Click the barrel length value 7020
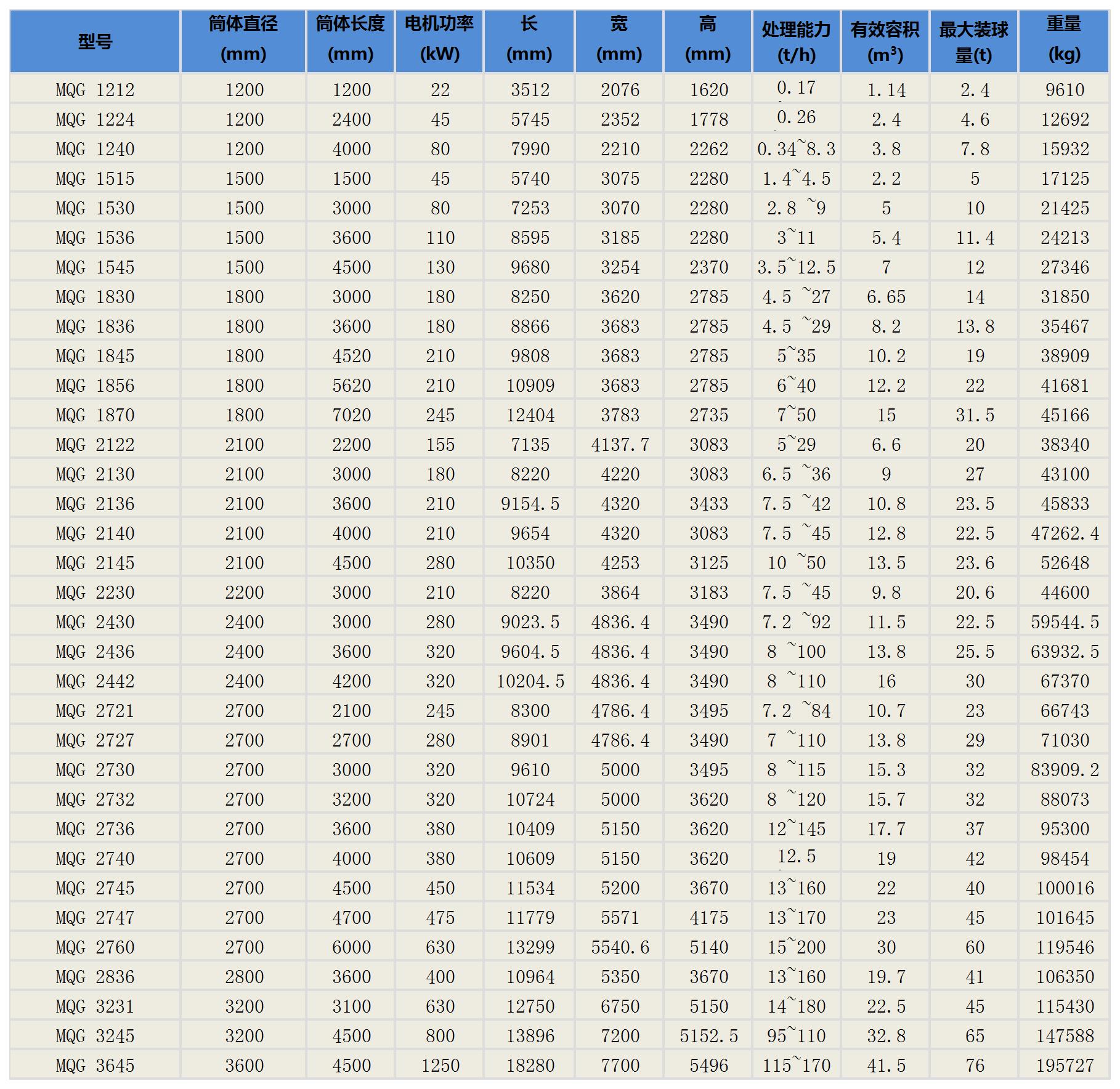The image size is (1120, 1089). pyautogui.click(x=351, y=415)
